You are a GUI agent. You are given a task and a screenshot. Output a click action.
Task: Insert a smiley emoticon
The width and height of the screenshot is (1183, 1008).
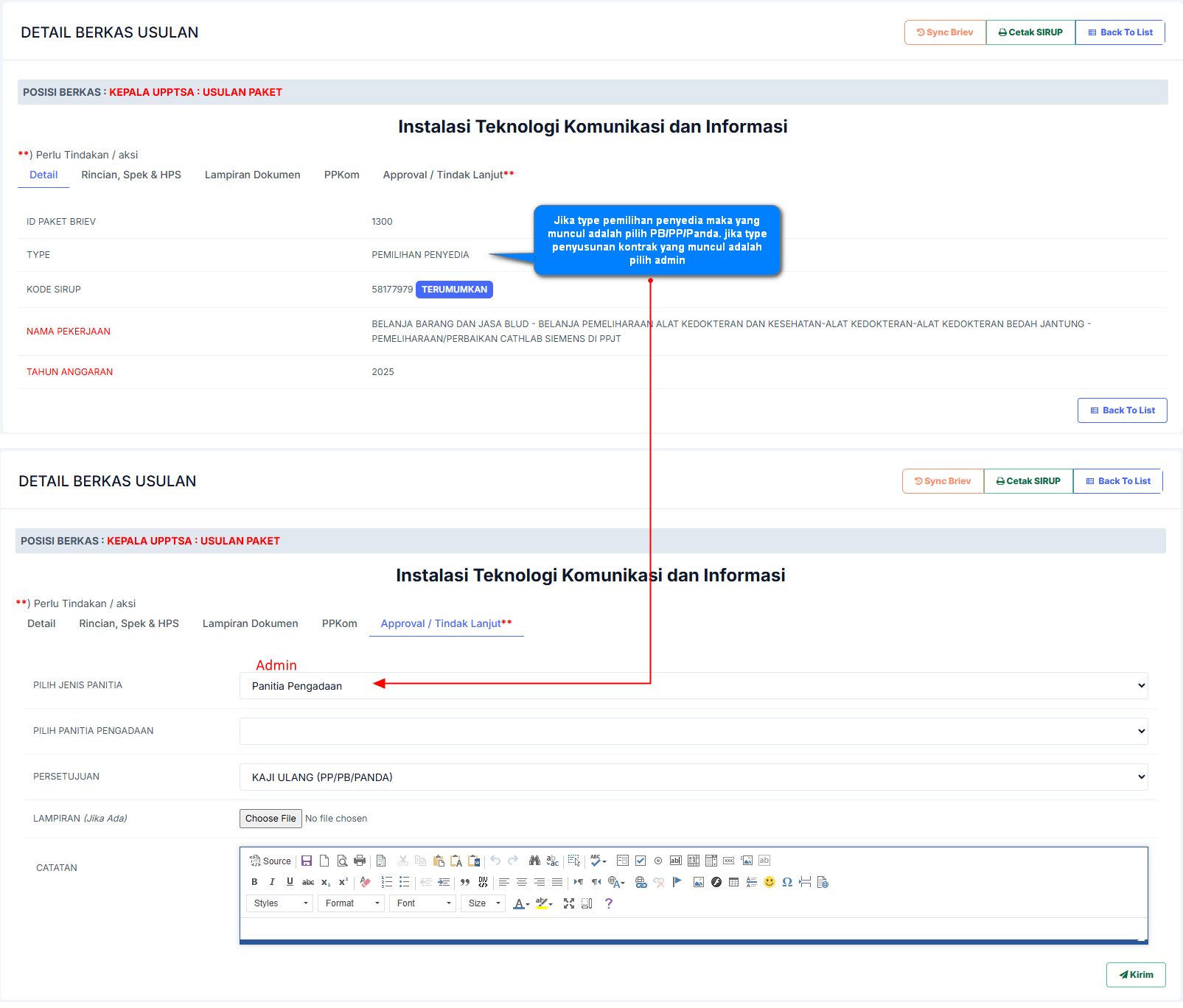770,882
